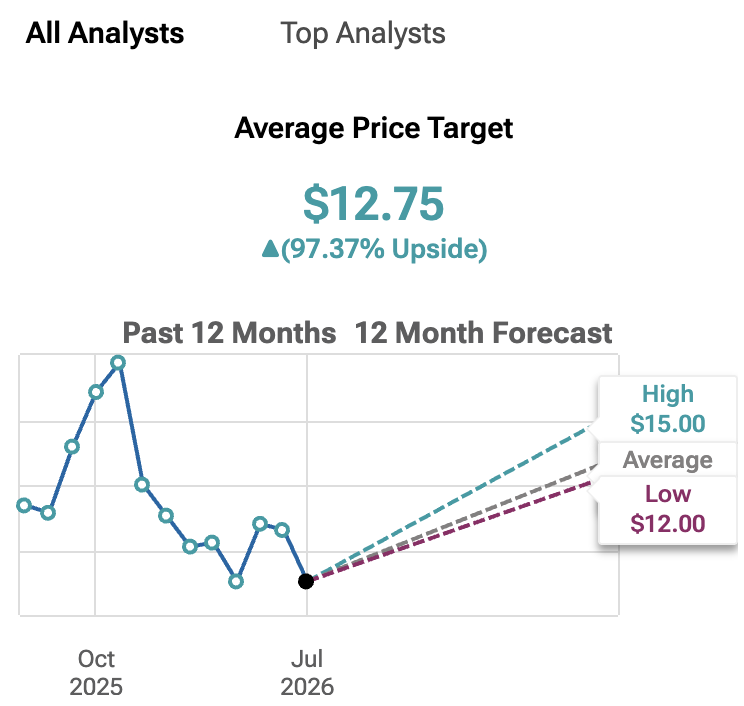Click the Past 12 Months heading

(x=229, y=333)
